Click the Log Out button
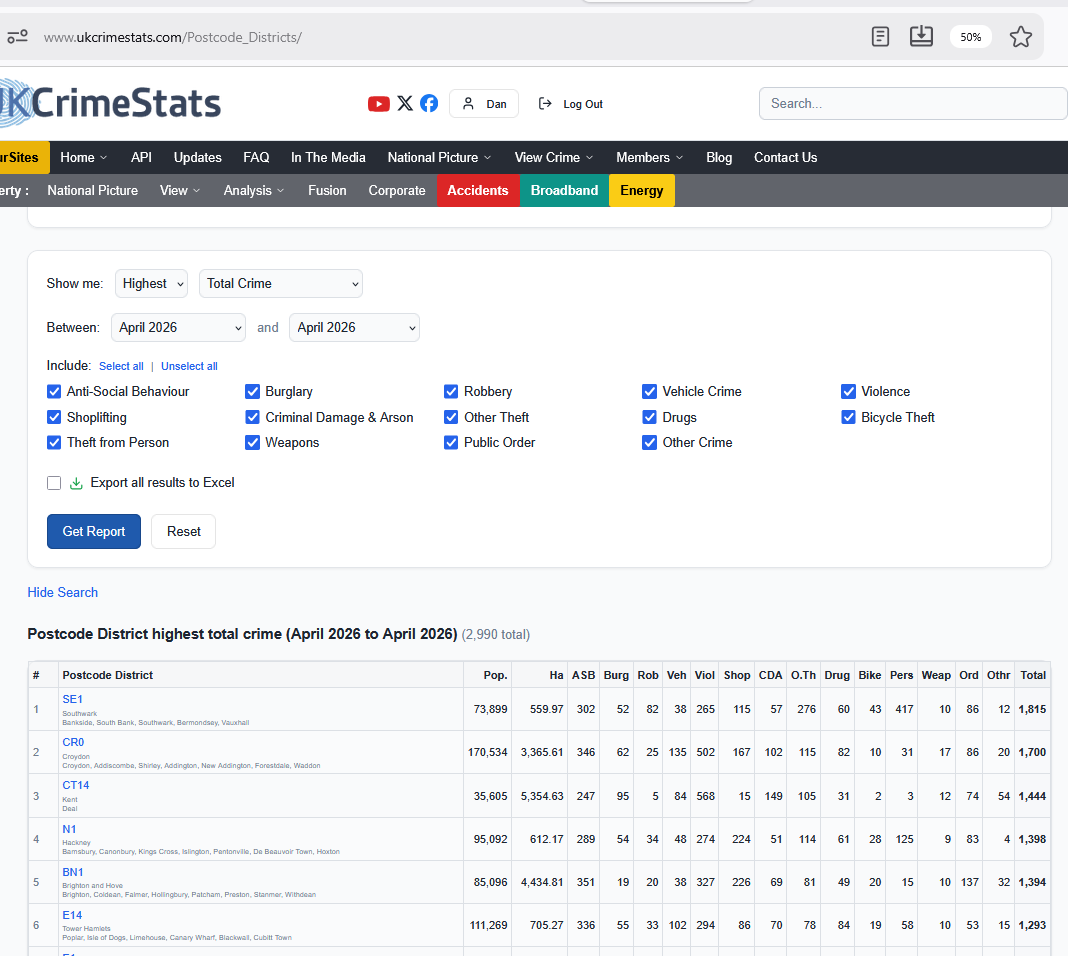 [571, 103]
